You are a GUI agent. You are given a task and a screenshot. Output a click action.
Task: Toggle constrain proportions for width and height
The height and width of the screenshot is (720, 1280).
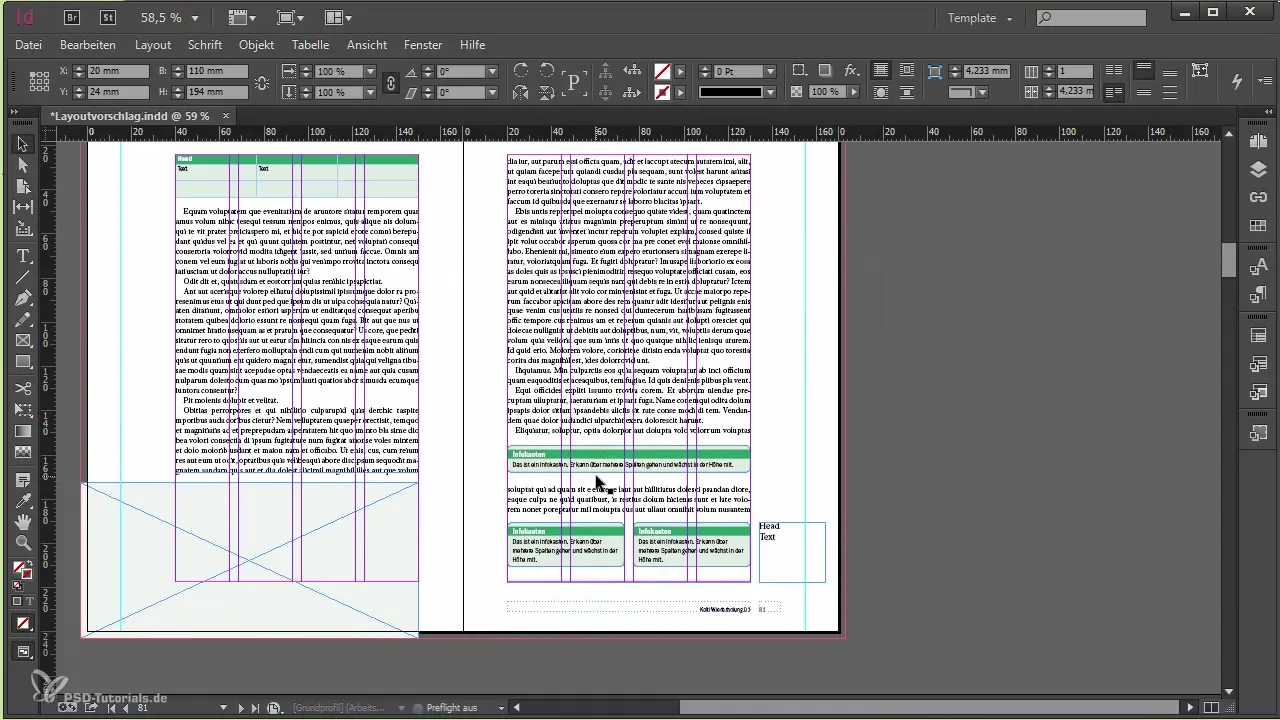coord(264,82)
